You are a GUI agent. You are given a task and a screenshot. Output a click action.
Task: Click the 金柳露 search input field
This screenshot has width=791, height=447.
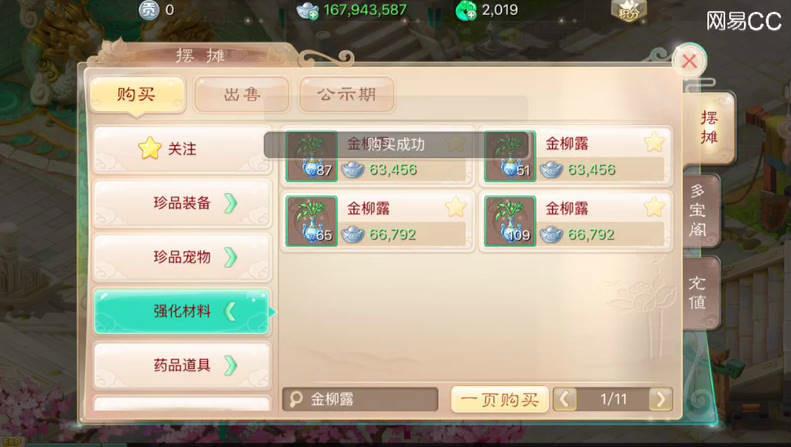360,400
